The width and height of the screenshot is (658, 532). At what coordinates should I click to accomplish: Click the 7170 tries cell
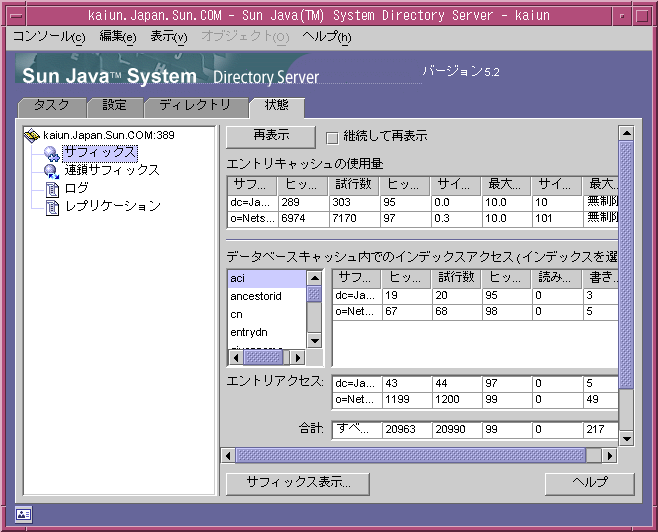point(355,219)
